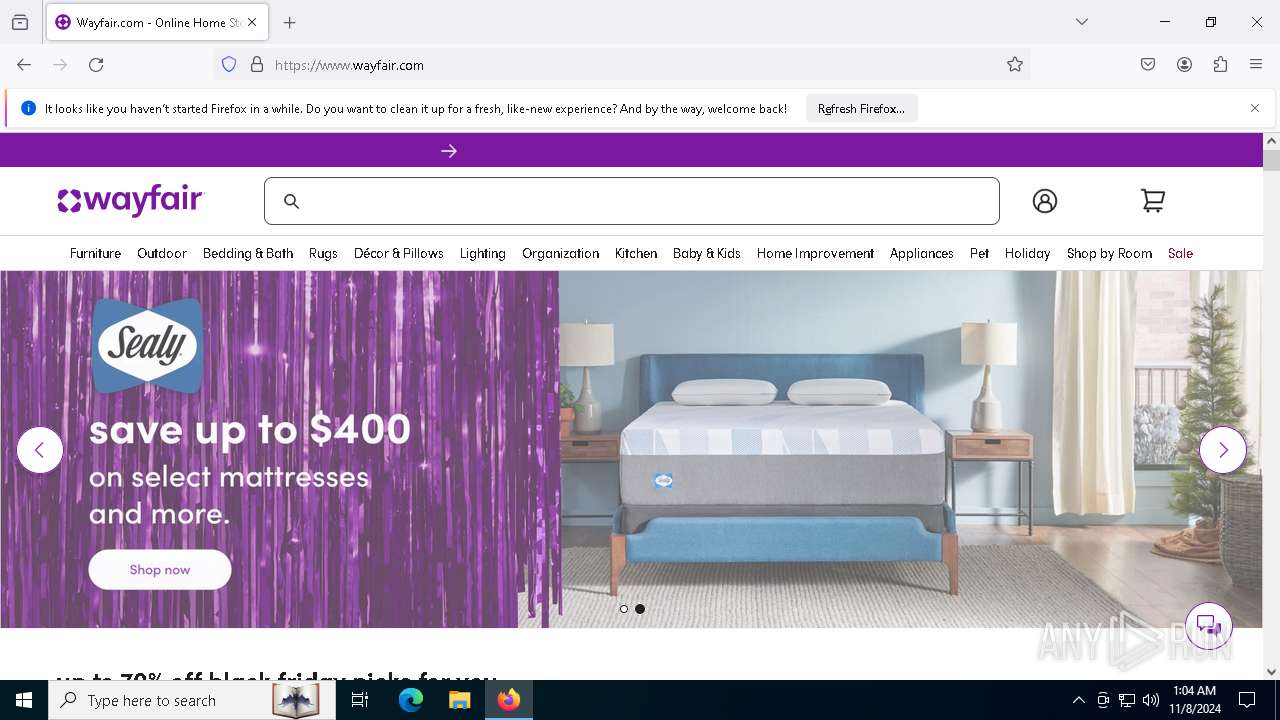Click the Firefox taskbar icon
The height and width of the screenshot is (720, 1280).
[x=509, y=700]
